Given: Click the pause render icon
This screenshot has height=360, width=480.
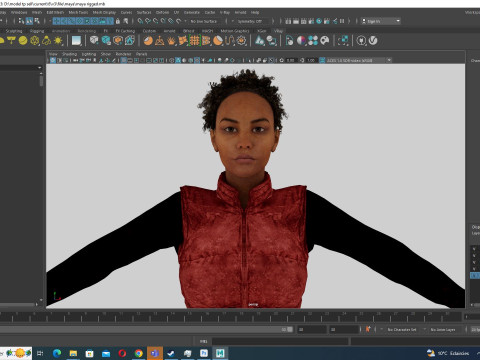Looking at the screenshot, I should coord(342,21).
